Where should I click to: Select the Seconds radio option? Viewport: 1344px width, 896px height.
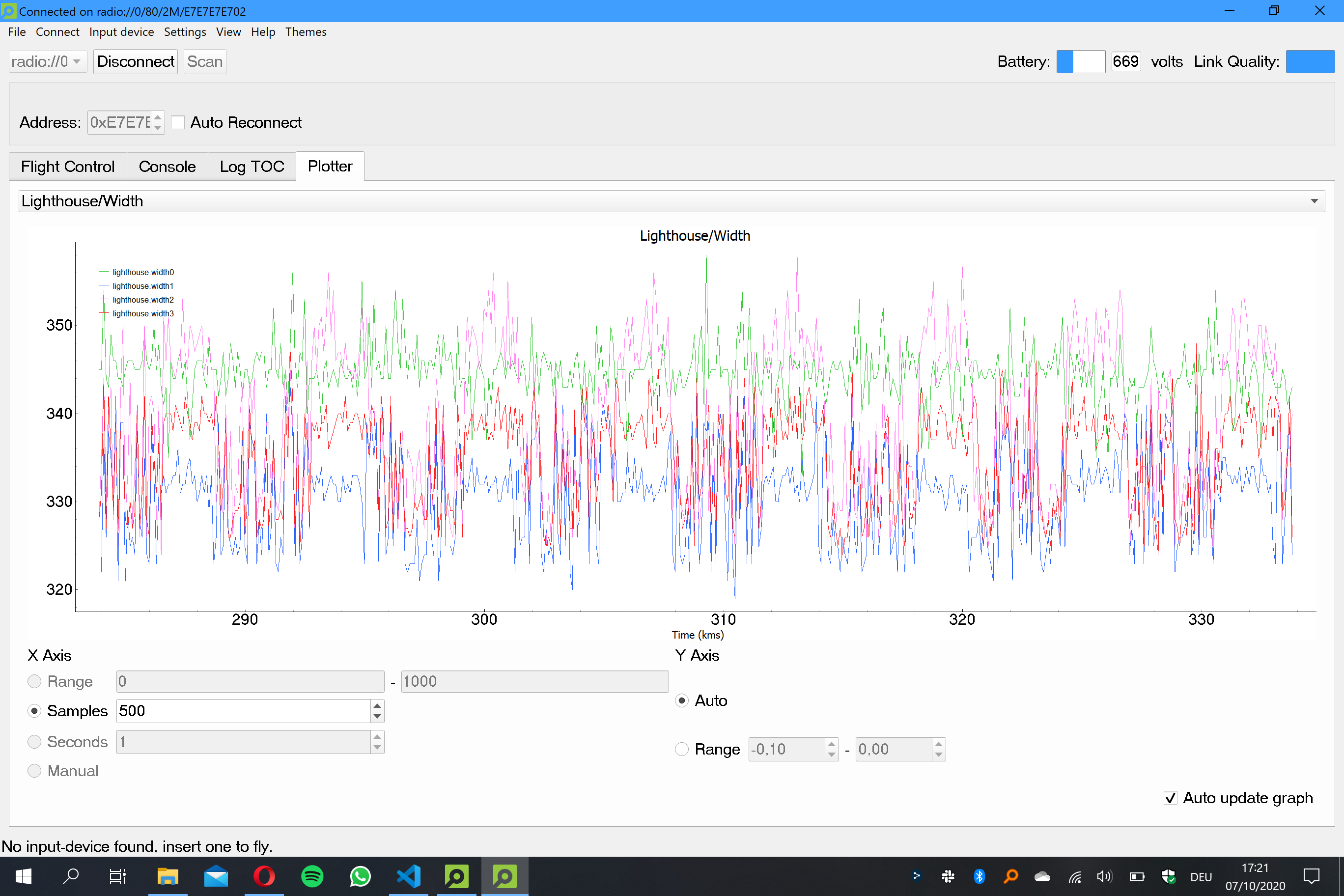tap(34, 742)
